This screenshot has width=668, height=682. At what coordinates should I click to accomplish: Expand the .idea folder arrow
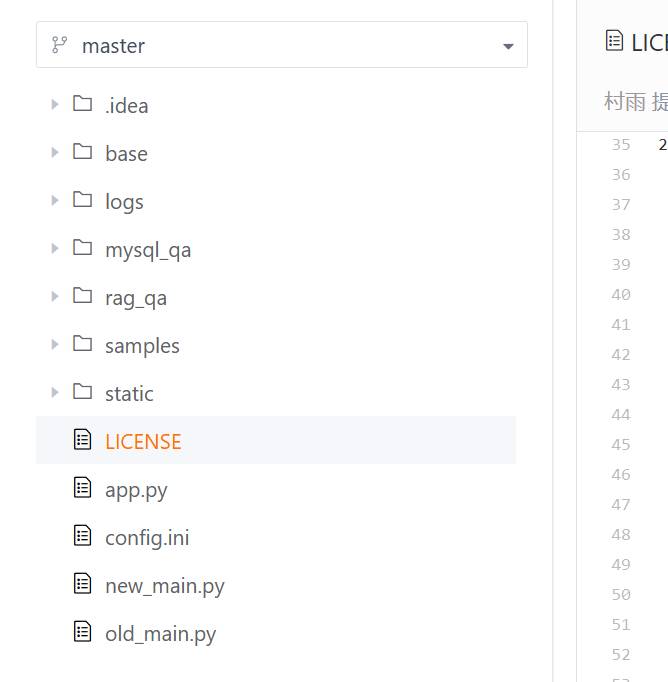point(55,104)
